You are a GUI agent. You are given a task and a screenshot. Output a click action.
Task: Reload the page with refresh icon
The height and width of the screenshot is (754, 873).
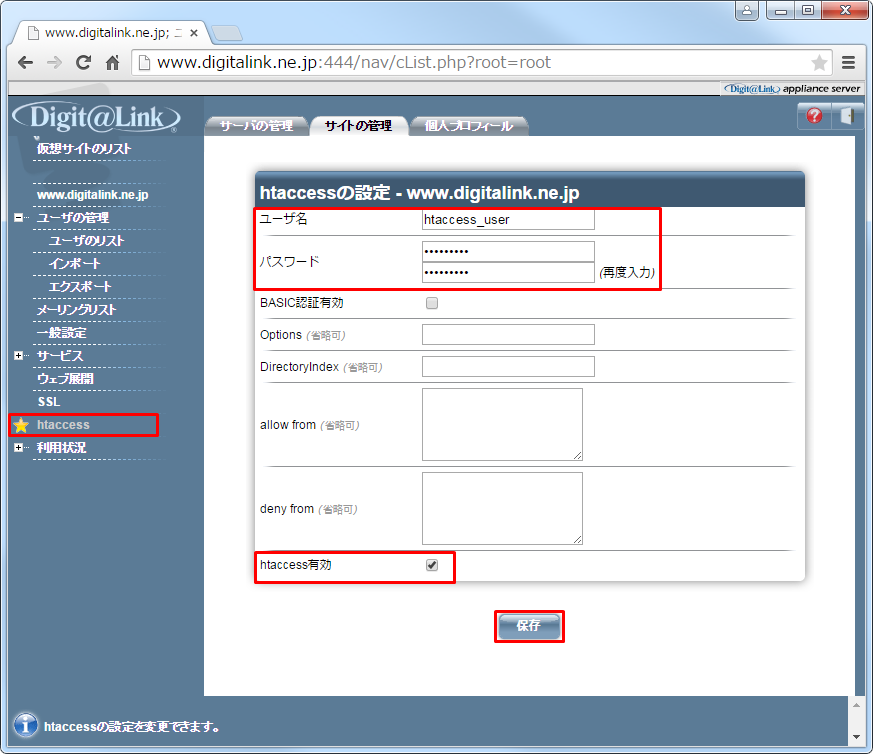84,62
